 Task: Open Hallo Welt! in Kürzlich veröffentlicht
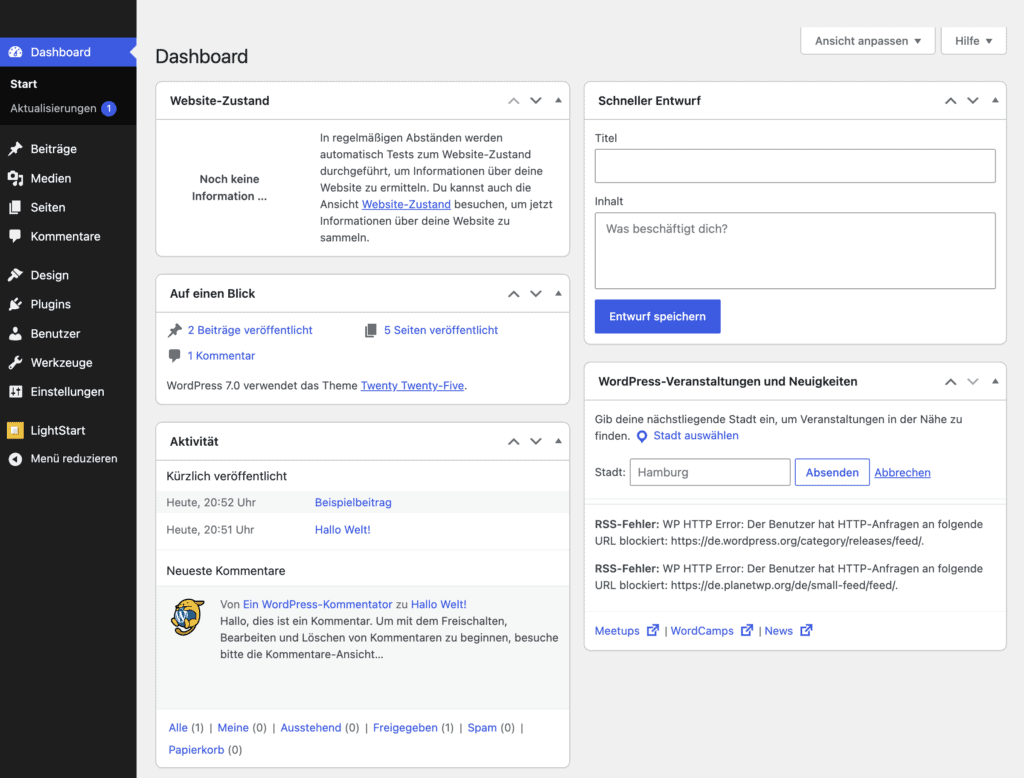tap(343, 530)
